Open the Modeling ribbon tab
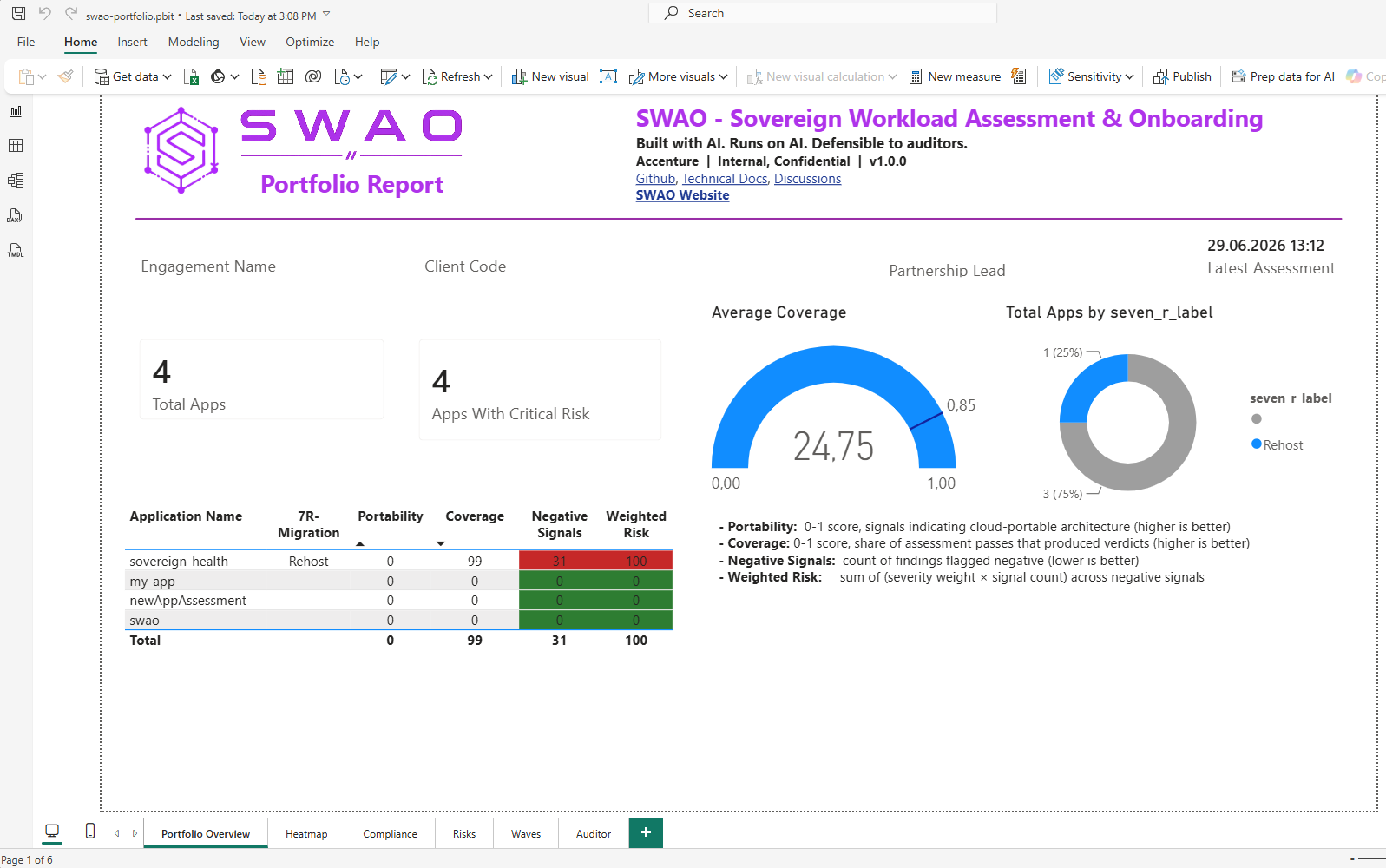This screenshot has width=1386, height=868. click(194, 42)
